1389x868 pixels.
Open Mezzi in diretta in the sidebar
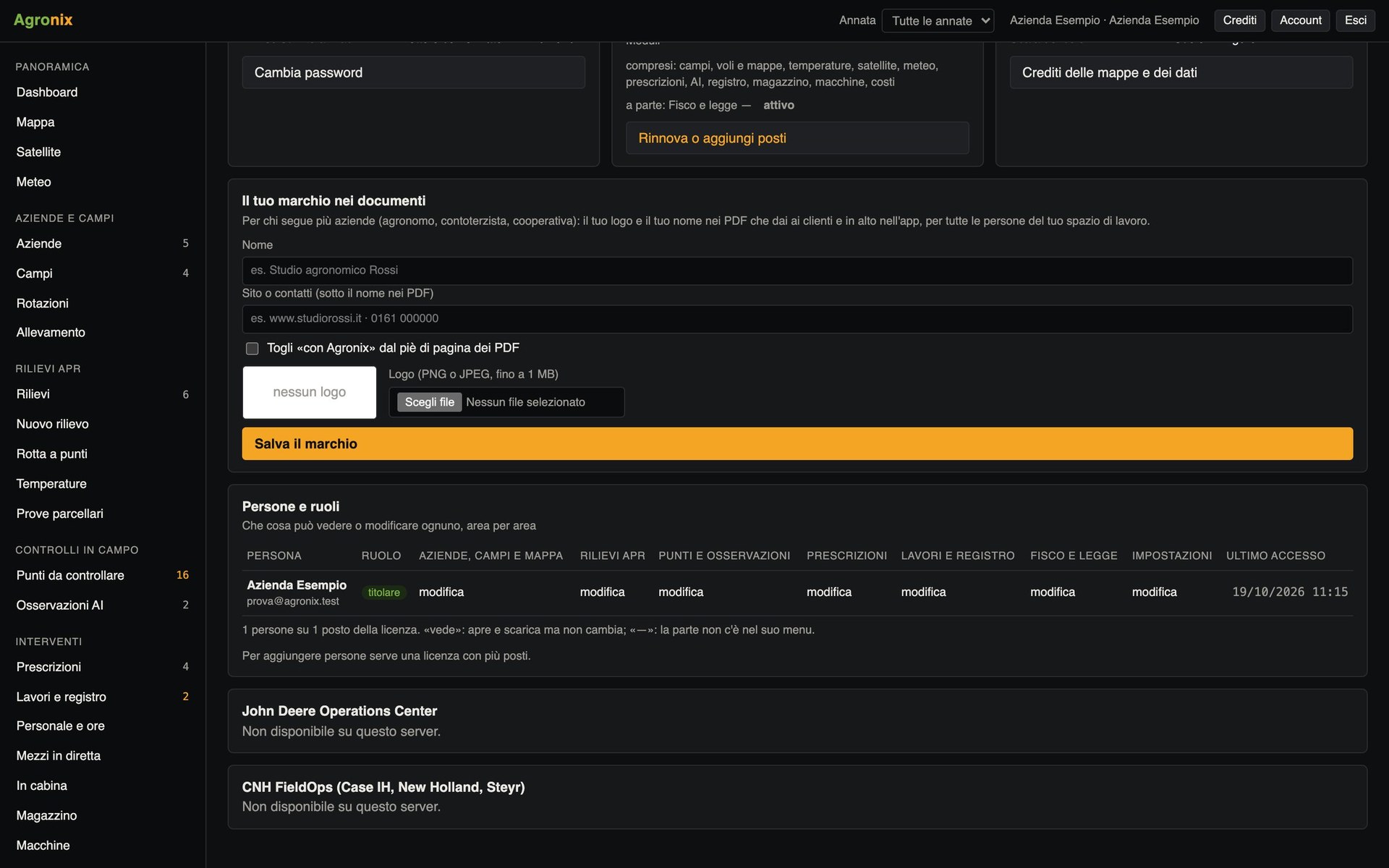click(103, 756)
